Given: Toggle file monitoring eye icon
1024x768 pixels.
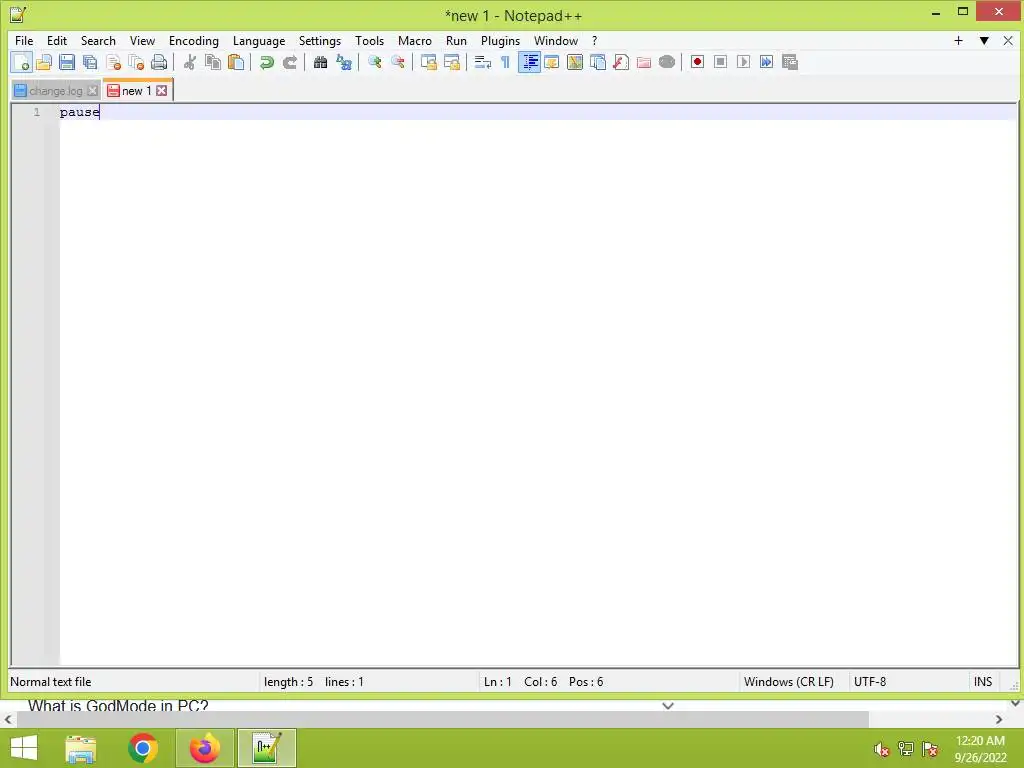Looking at the screenshot, I should (667, 62).
